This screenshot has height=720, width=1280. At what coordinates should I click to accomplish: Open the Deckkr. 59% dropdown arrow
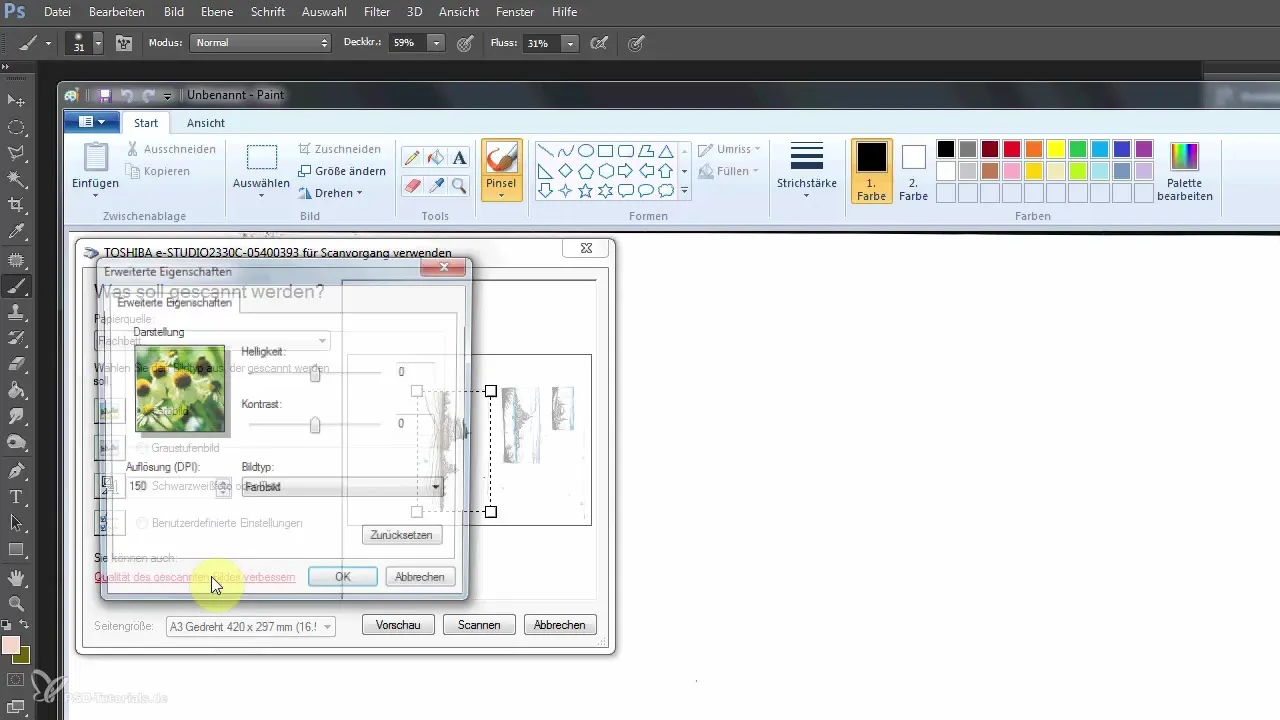coord(436,43)
